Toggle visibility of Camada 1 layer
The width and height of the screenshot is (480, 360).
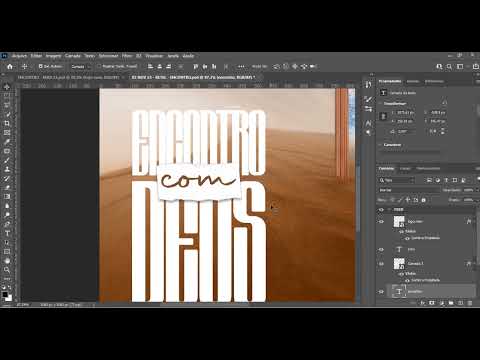[x=381, y=264]
